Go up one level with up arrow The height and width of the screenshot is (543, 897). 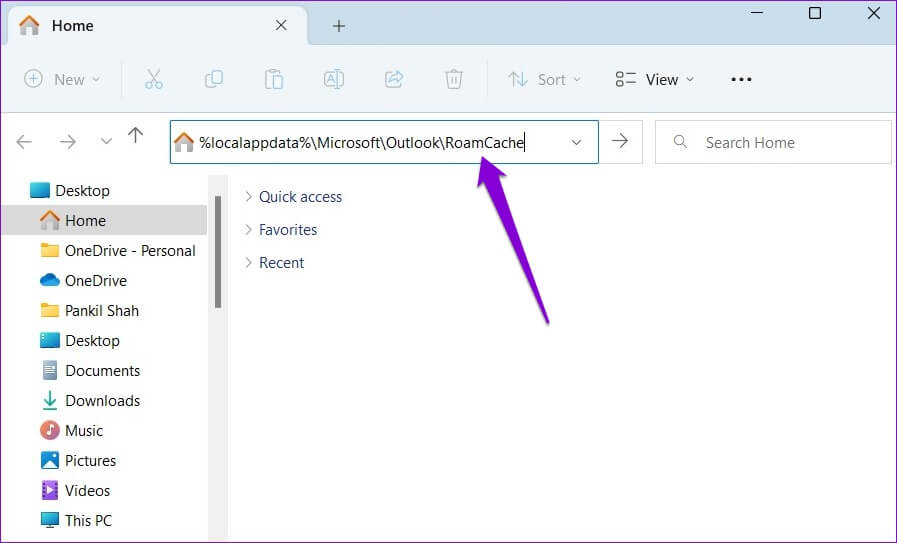(x=136, y=135)
